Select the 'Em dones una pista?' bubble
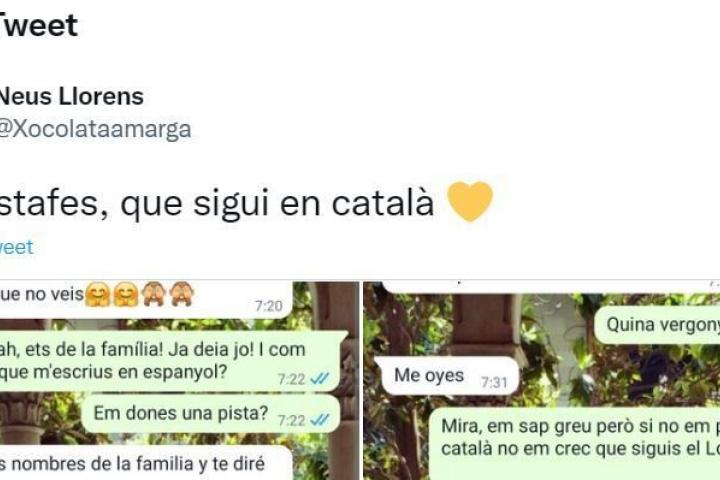Screen dimensions: 720x480 tap(211, 413)
